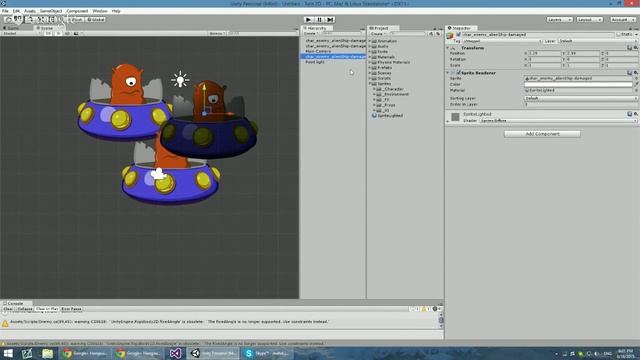Switch to the Game tab

[12, 28]
